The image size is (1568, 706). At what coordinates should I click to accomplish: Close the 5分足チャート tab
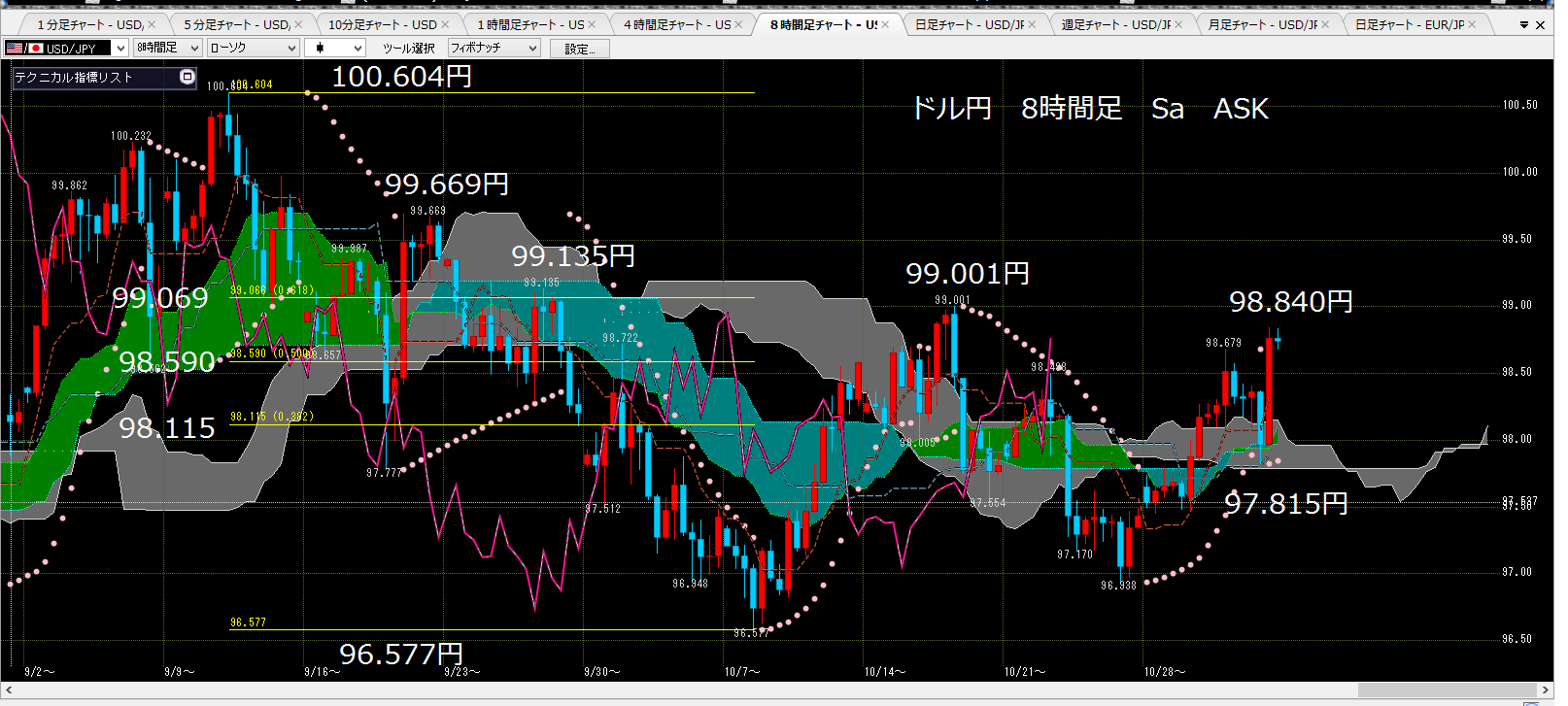[x=298, y=25]
